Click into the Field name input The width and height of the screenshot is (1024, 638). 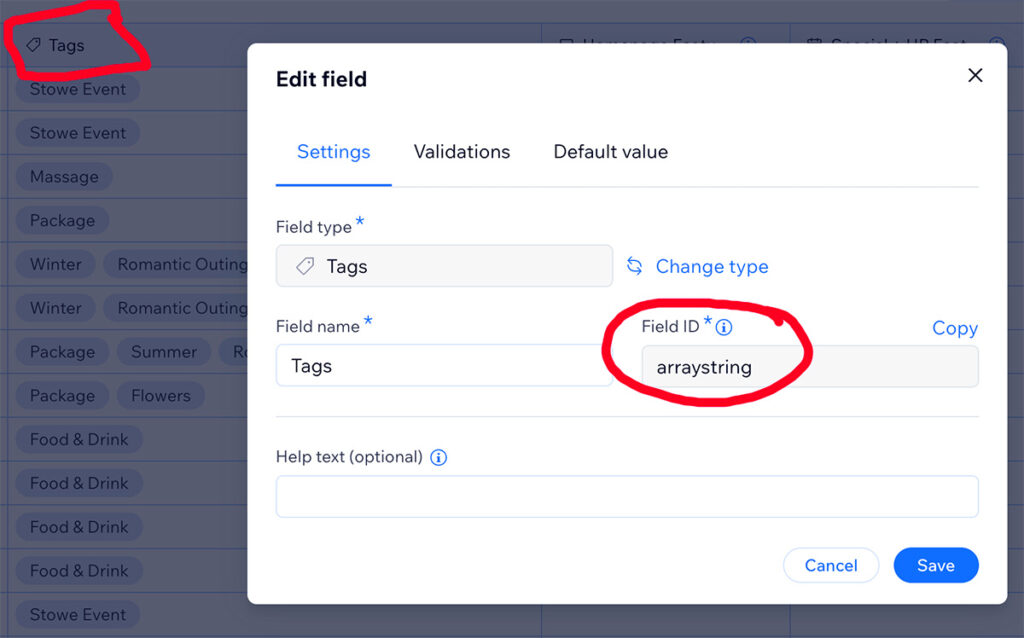[444, 366]
